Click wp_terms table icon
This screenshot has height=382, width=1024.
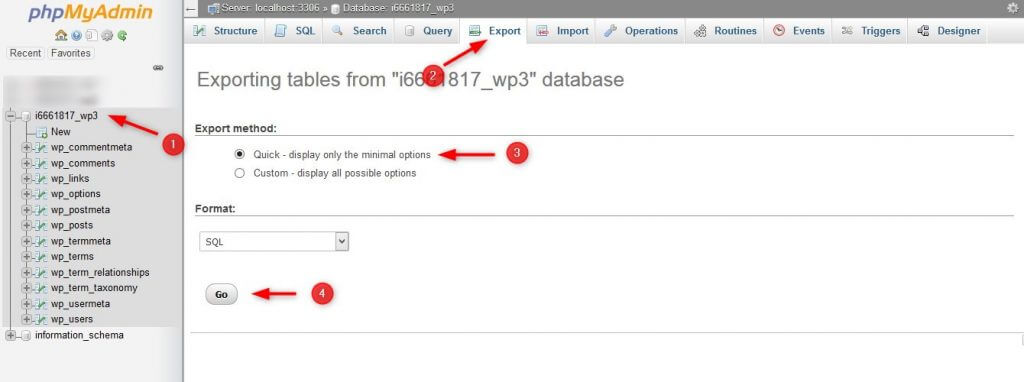point(41,257)
